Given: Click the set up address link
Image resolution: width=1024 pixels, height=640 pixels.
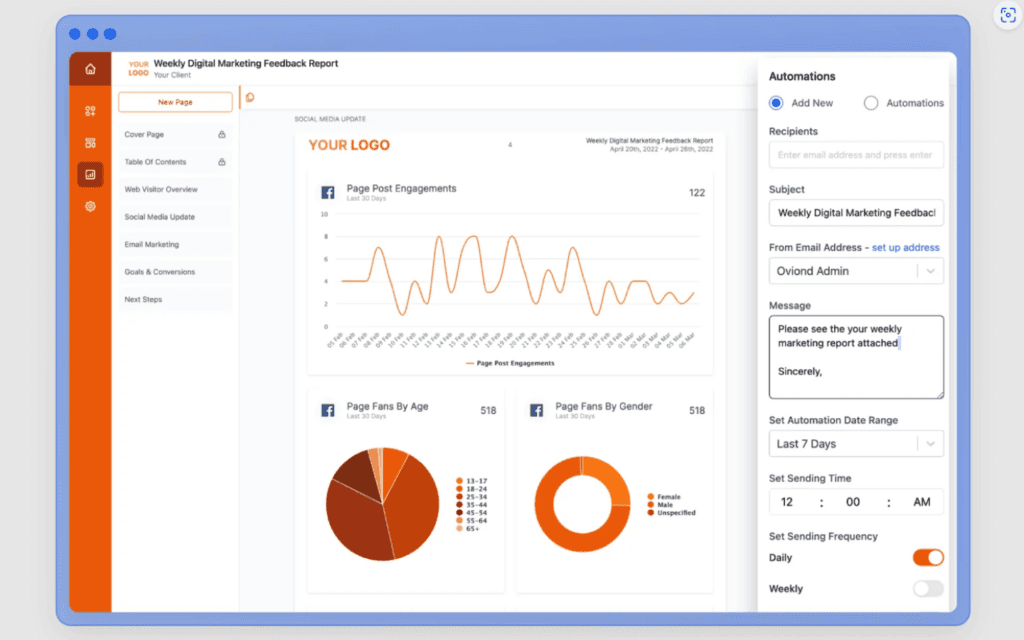Looking at the screenshot, I should 905,248.
